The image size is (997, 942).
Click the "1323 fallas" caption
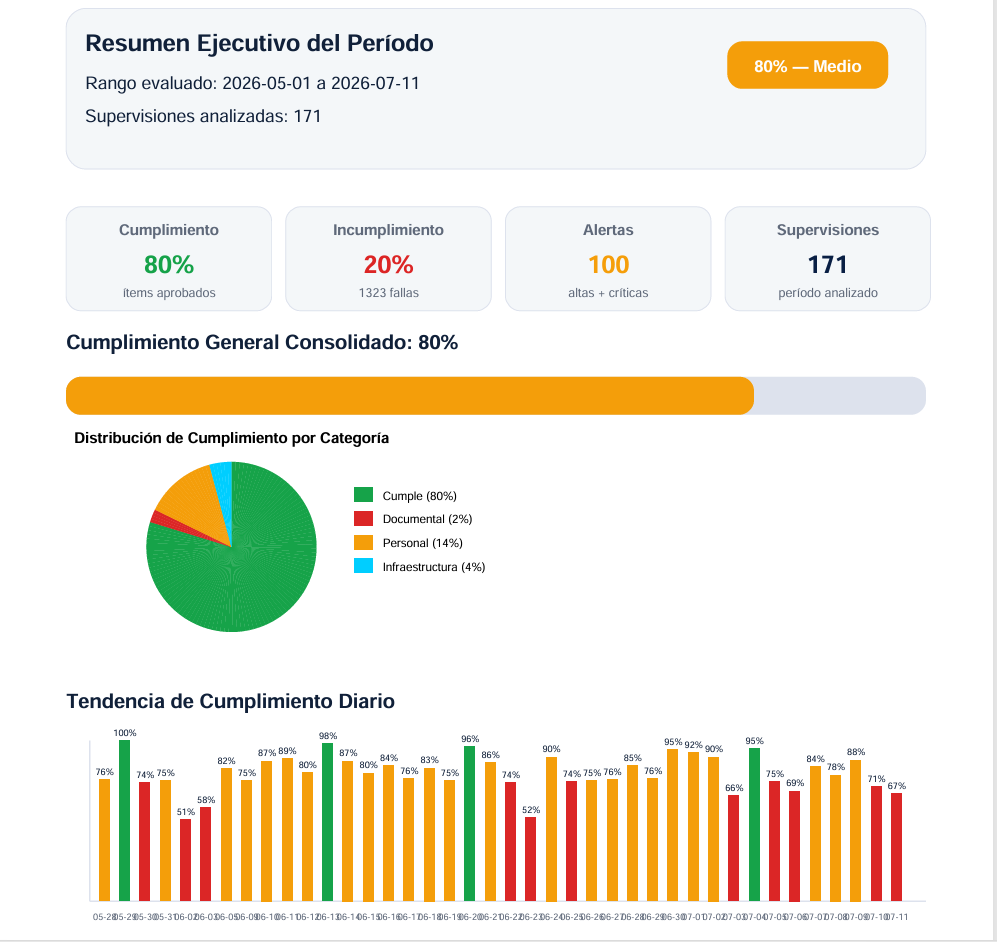tap(388, 293)
